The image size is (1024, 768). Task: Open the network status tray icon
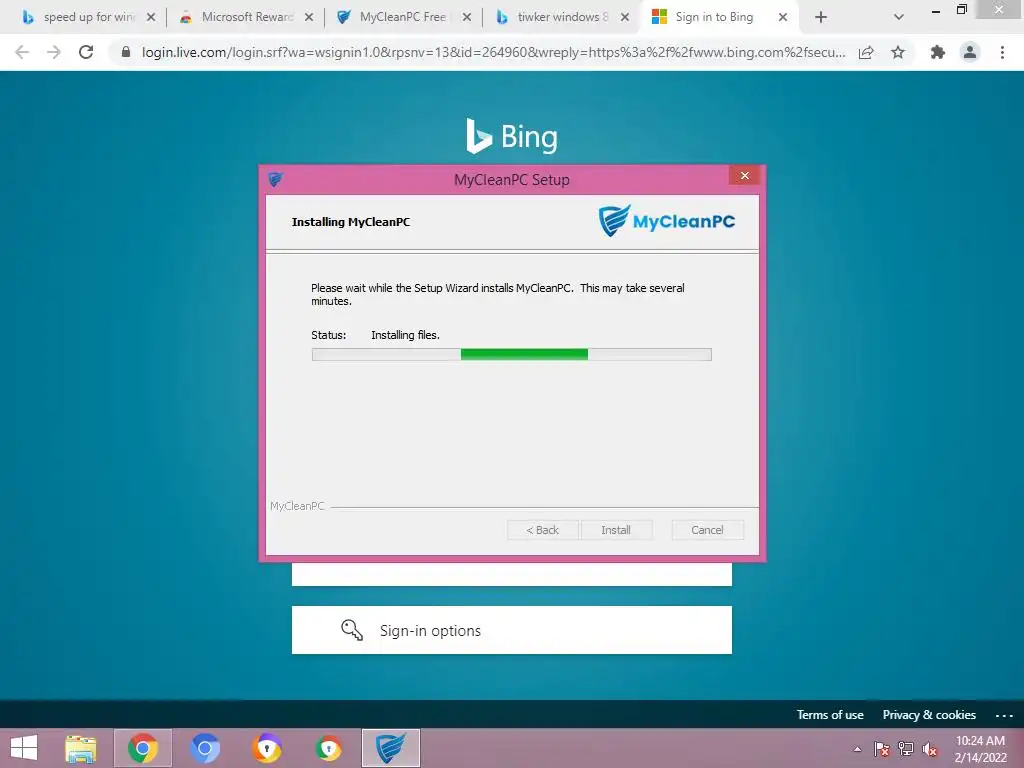(x=906, y=749)
